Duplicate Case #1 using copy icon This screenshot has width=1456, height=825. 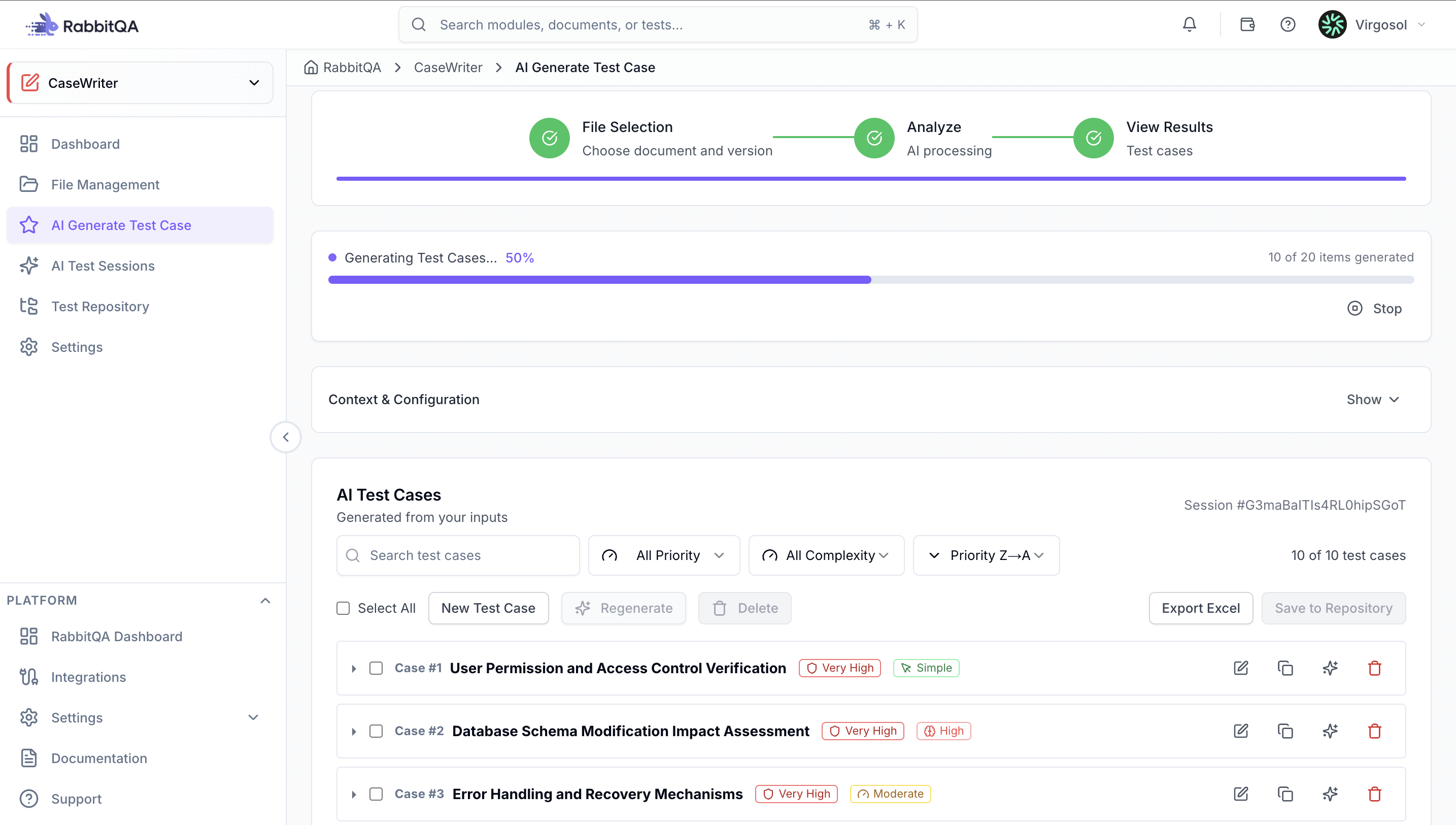1285,668
